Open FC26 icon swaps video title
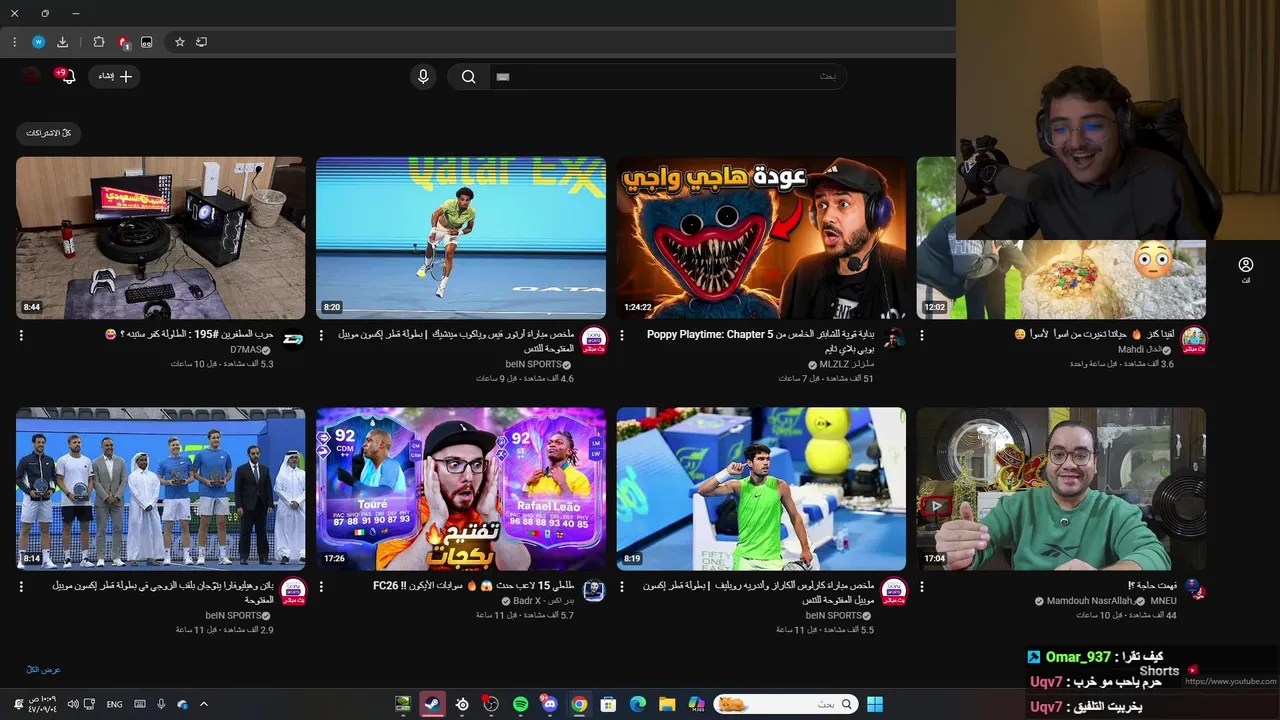The height and width of the screenshot is (720, 1280). [474, 586]
